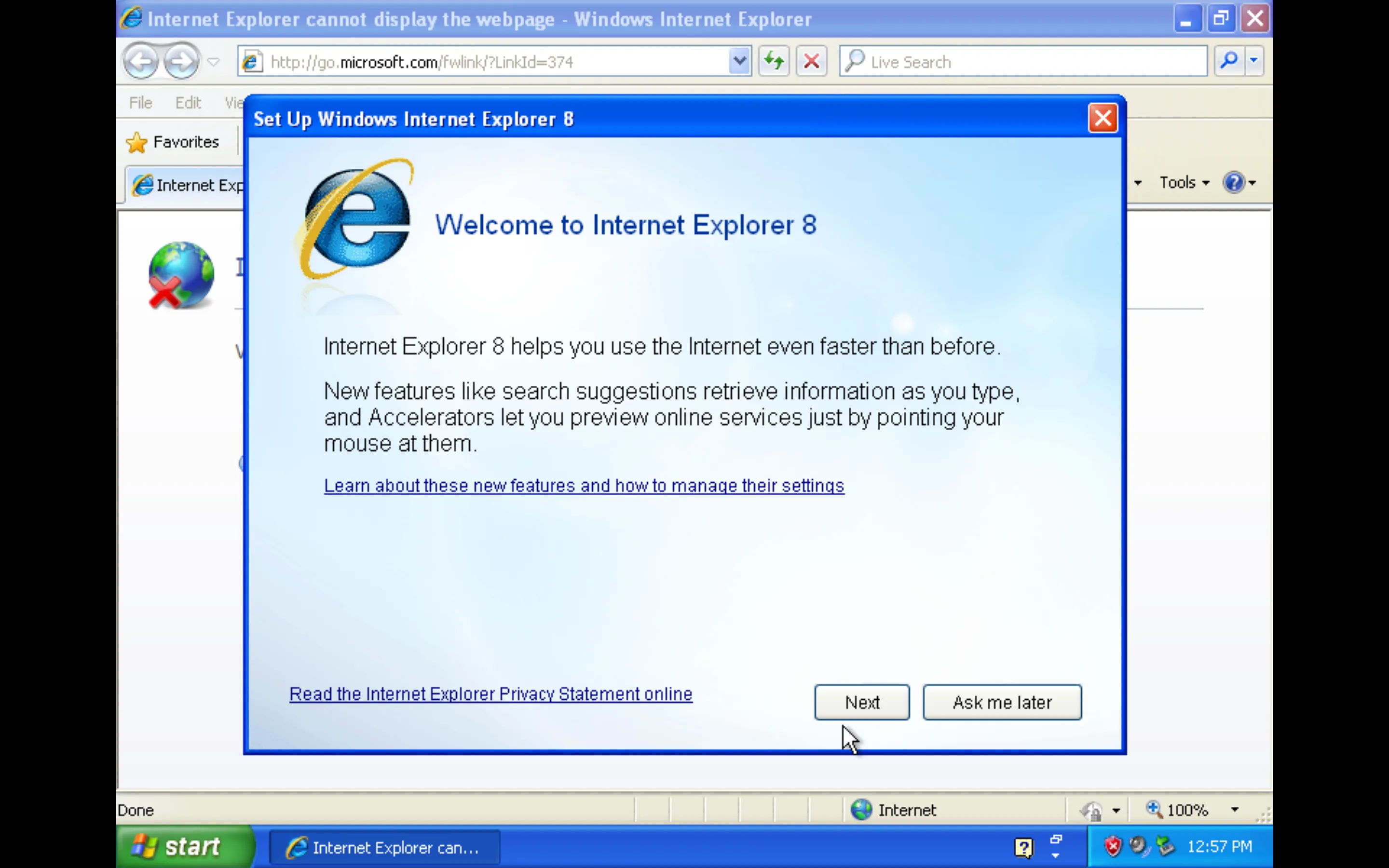Click the zoom magnifier in the status bar
Screen dimensions: 1389x868
(1154, 810)
